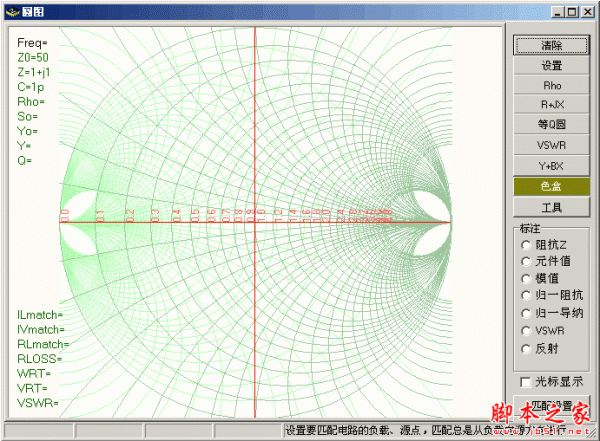Viewport: 600px width, 441px height.
Task: Open the 设置 settings button
Action: [551, 65]
